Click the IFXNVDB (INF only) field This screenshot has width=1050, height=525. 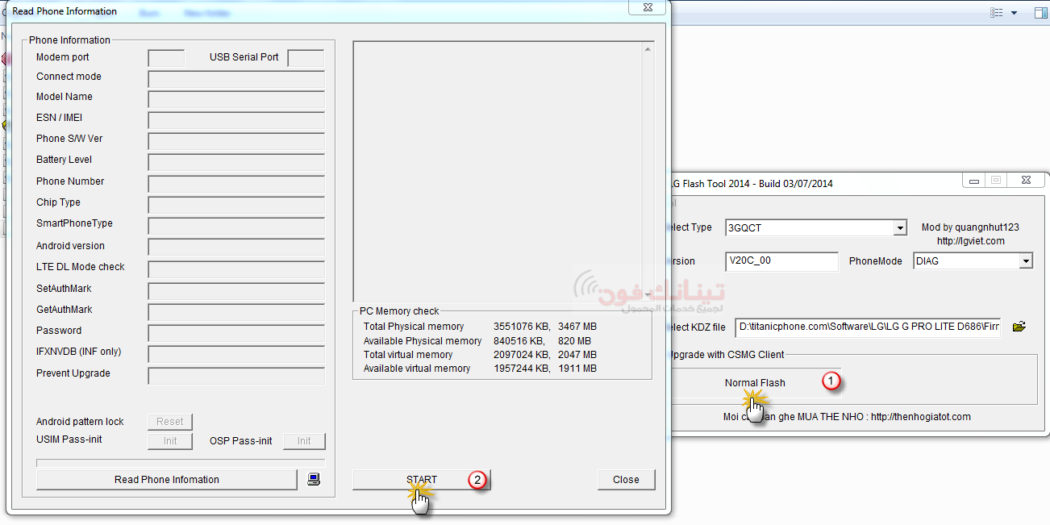pyautogui.click(x=236, y=354)
